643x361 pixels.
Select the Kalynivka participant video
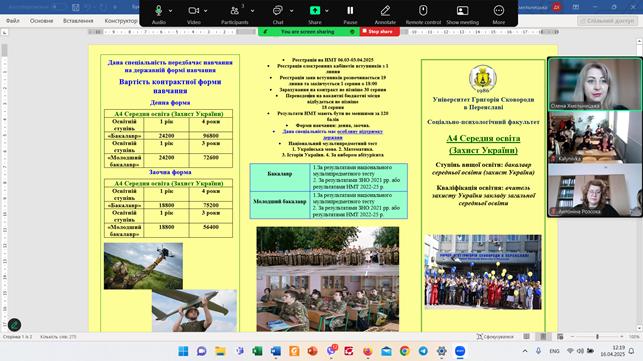pyautogui.click(x=595, y=137)
